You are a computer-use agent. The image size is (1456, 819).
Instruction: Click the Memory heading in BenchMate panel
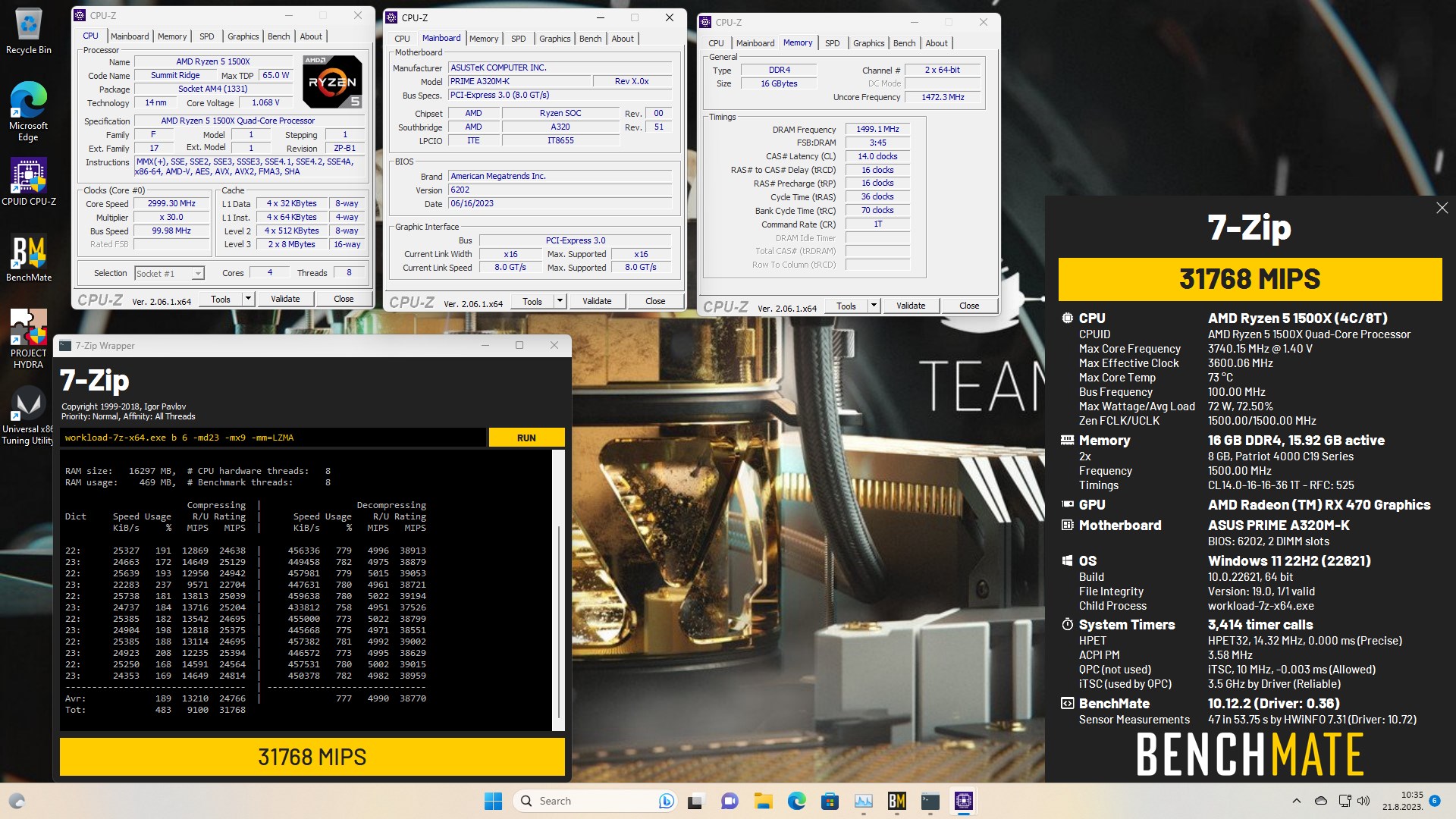coord(1104,441)
